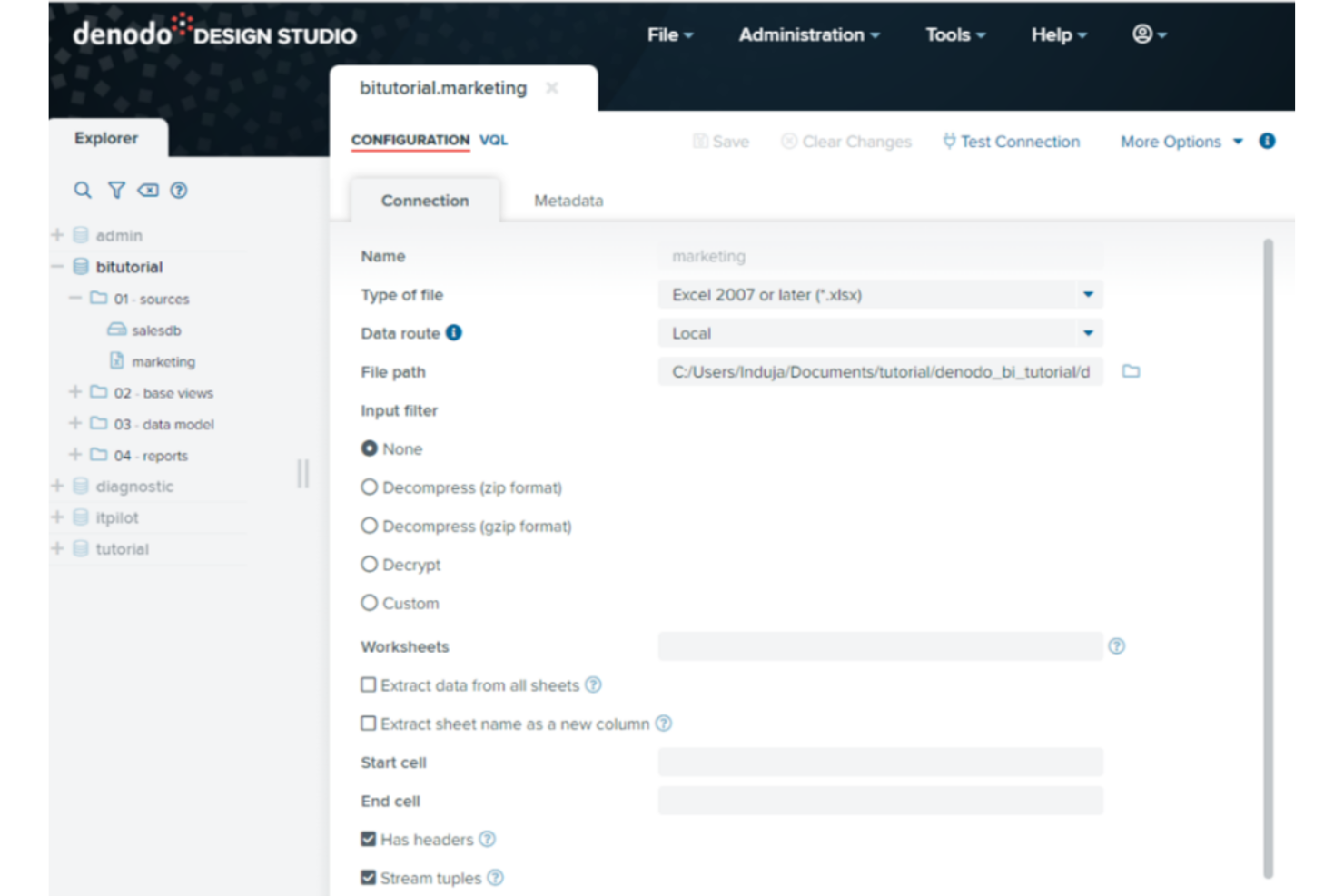Close the bitutorial.marketing tab
This screenshot has width=1344, height=896.
(552, 88)
